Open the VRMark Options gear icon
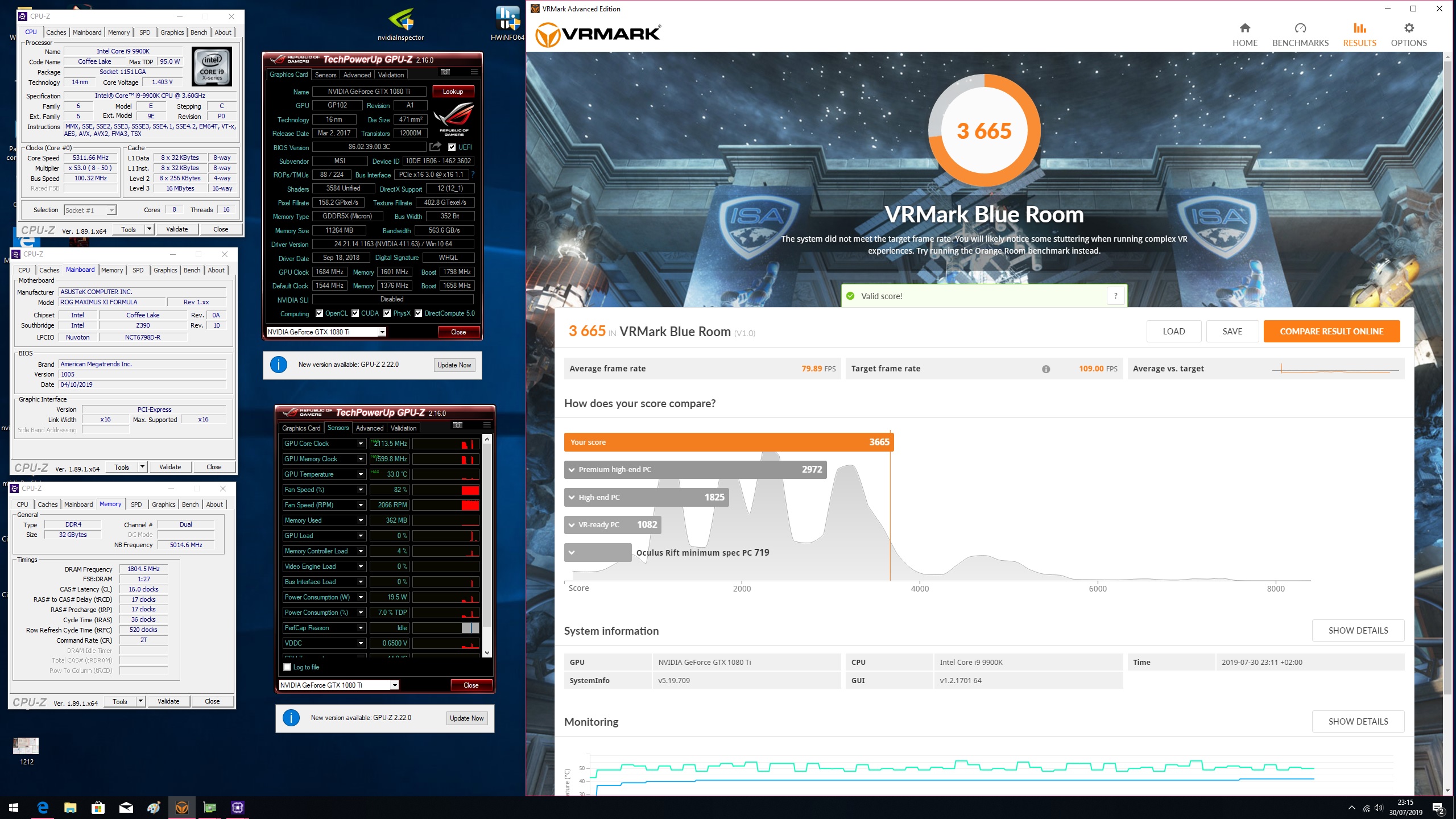Viewport: 1456px width, 819px height. pos(1408,28)
